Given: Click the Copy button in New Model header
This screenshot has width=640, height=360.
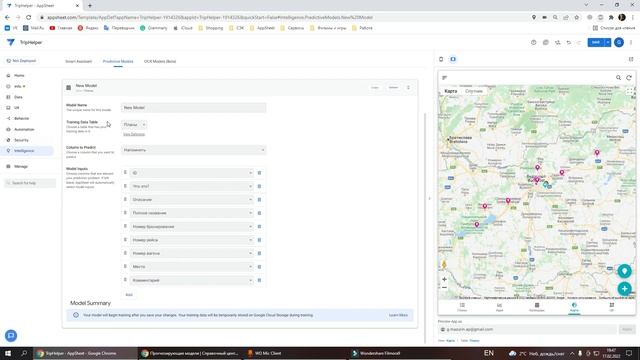Looking at the screenshot, I should (x=375, y=87).
